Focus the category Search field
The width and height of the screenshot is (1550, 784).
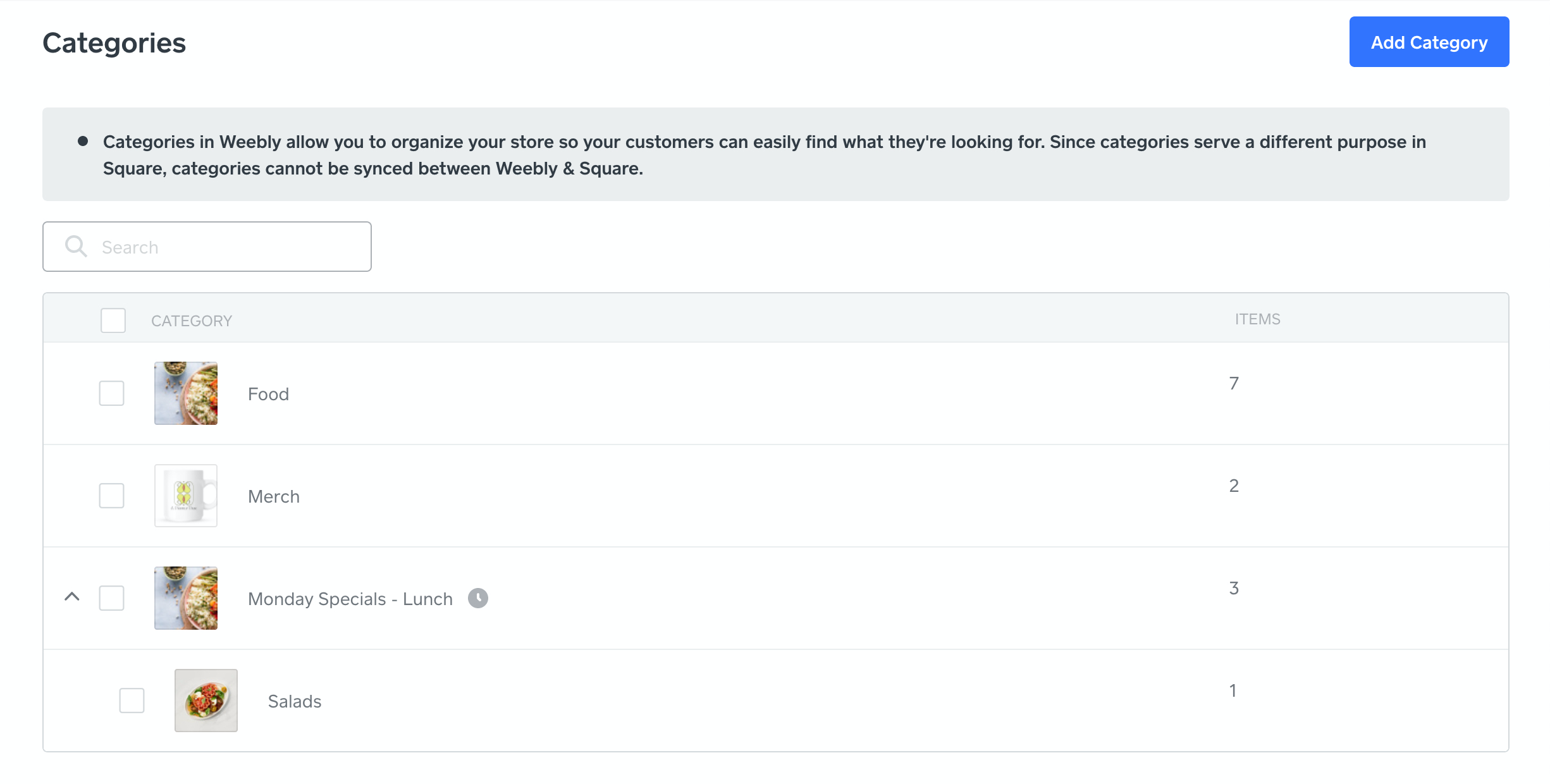pos(228,247)
